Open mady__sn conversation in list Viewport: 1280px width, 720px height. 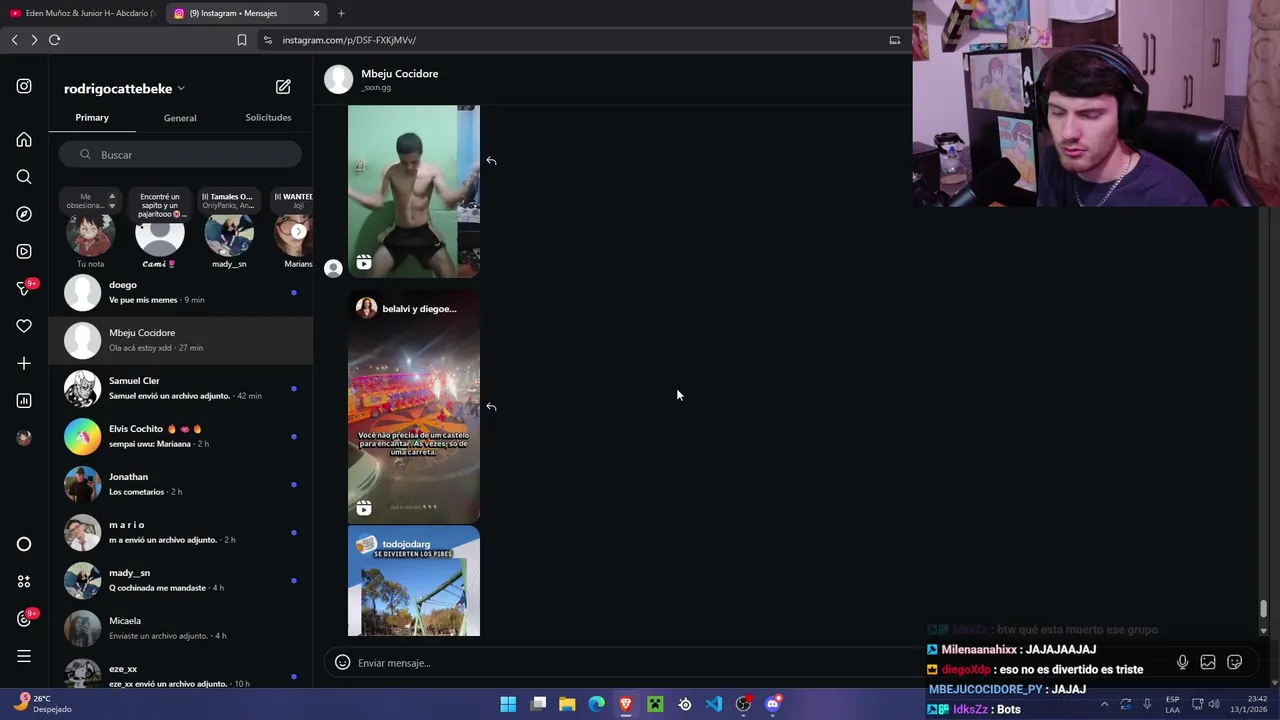(180, 580)
